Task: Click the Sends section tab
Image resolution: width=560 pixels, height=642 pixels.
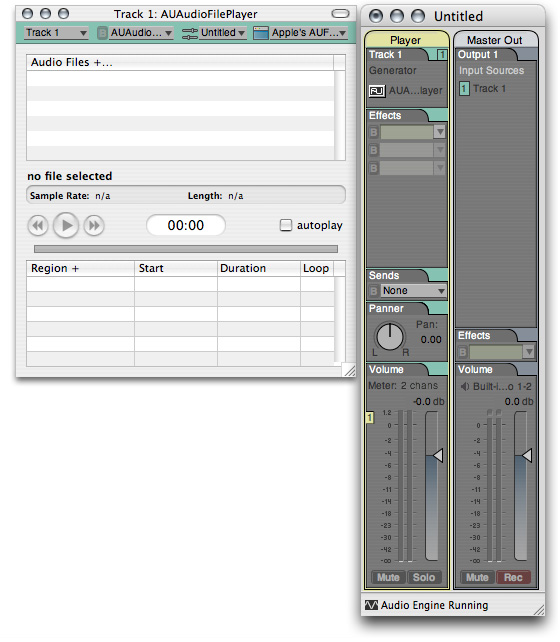Action: click(x=398, y=276)
